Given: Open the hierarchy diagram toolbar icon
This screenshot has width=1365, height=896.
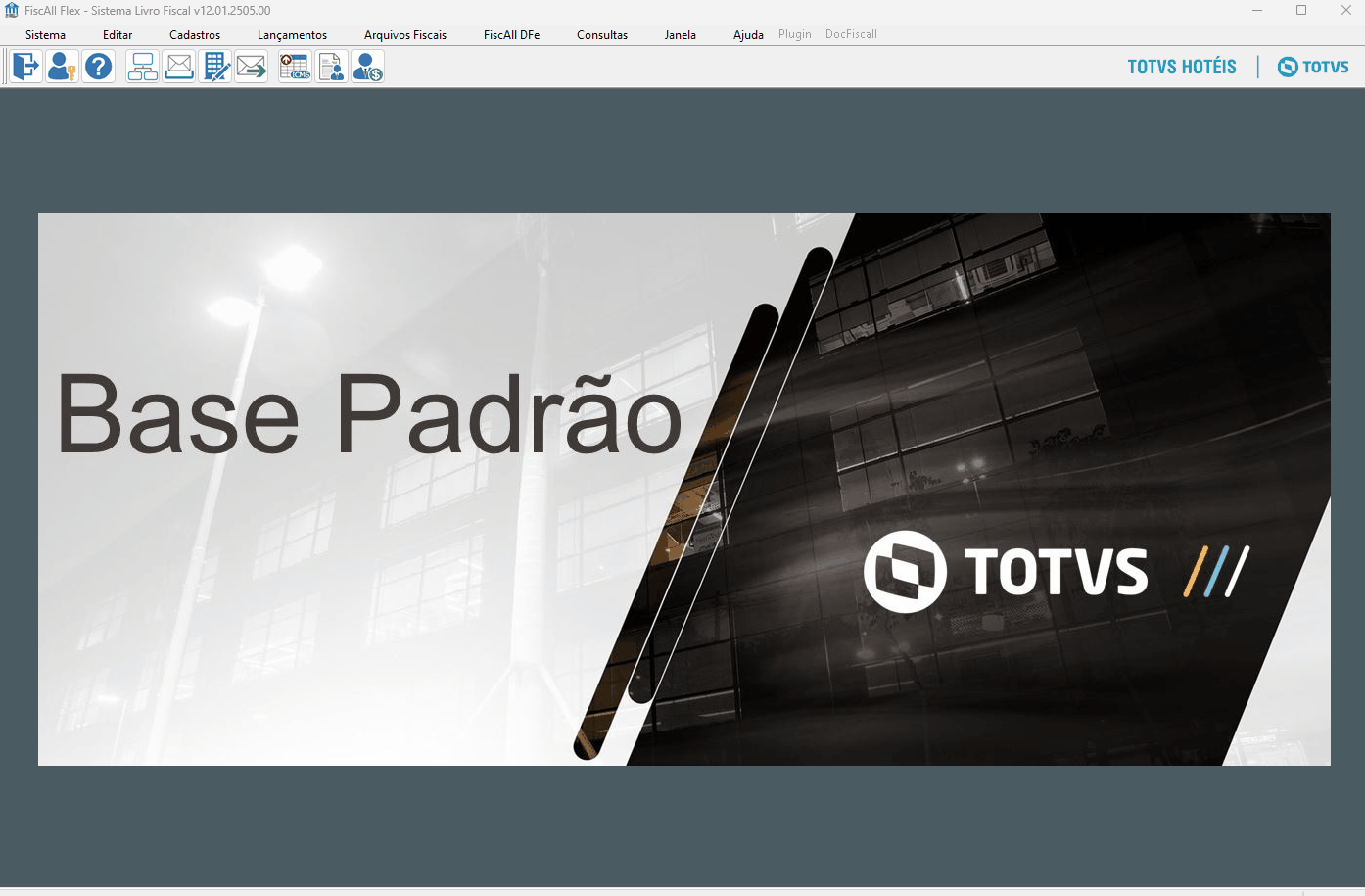Looking at the screenshot, I should click(x=143, y=67).
